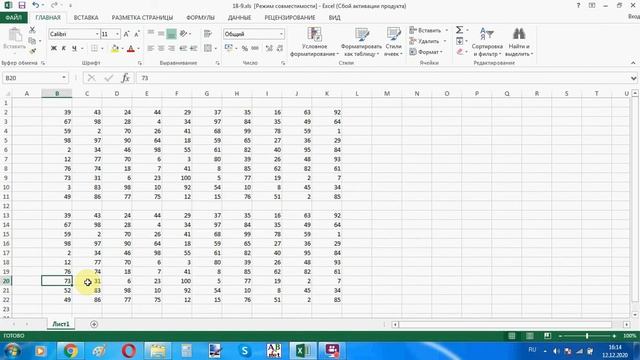This screenshot has width=640, height=360.
Task: Switch to Normal view icon in status bar
Action: click(511, 336)
